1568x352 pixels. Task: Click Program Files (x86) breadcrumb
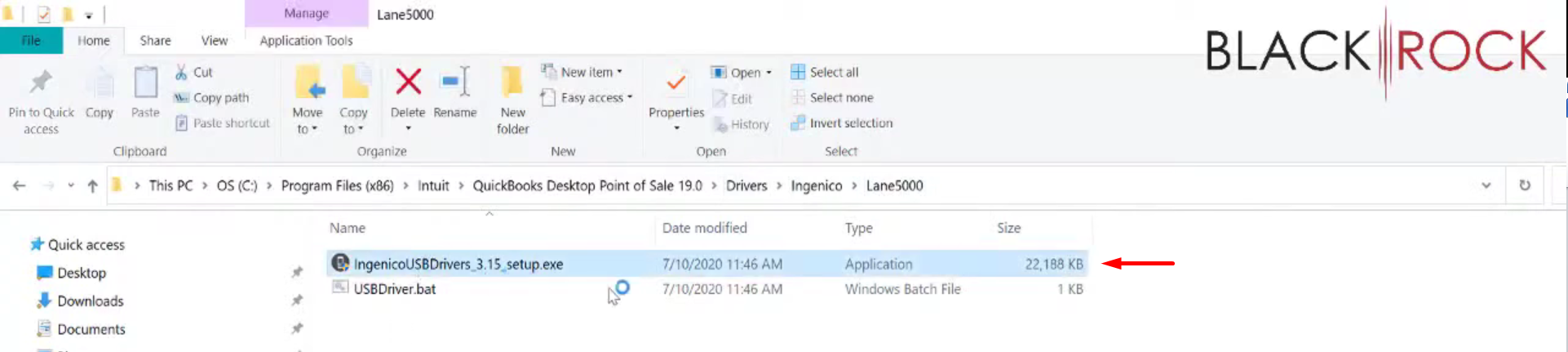pyautogui.click(x=337, y=185)
